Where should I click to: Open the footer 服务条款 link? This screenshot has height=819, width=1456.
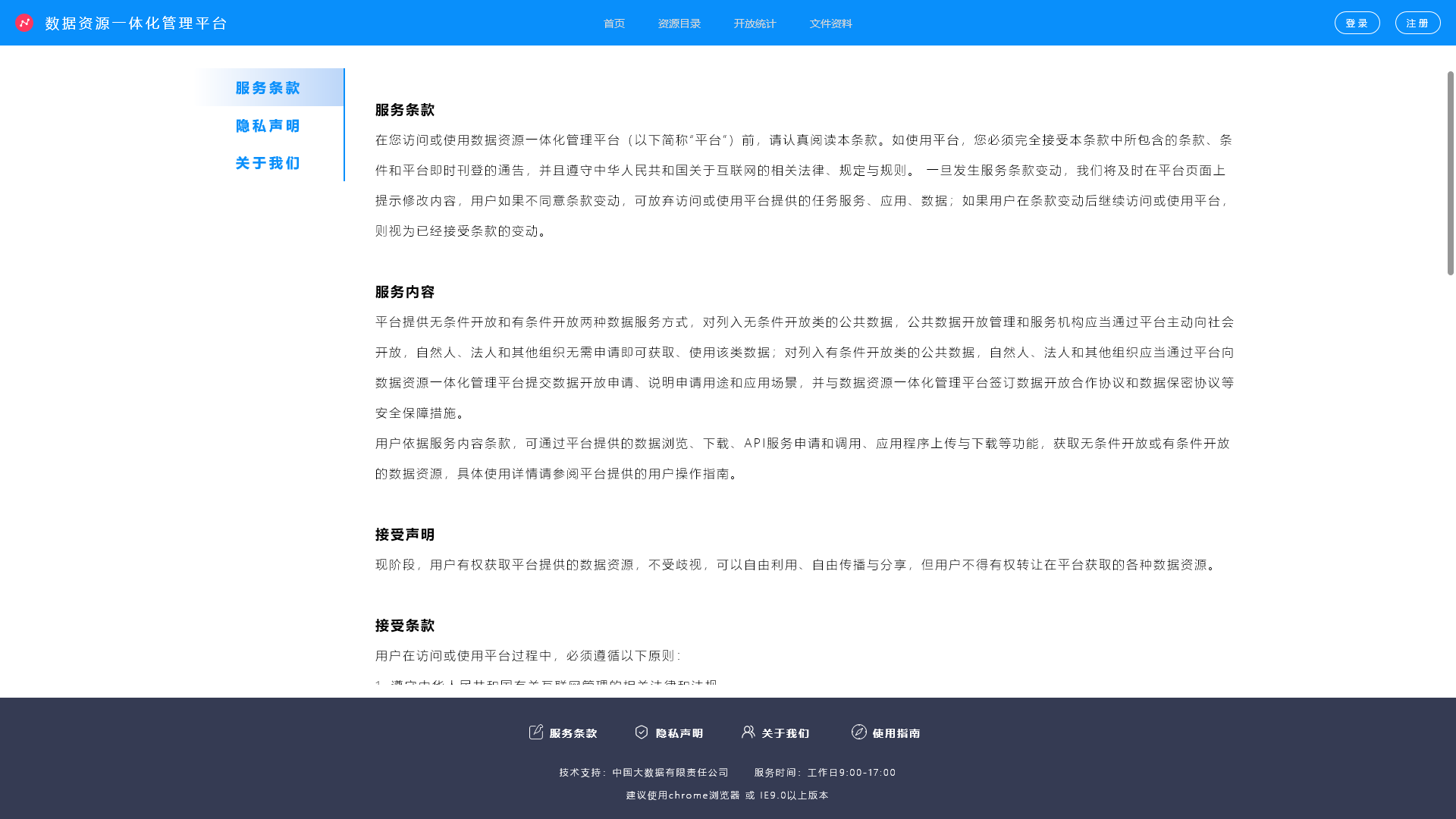coord(573,733)
